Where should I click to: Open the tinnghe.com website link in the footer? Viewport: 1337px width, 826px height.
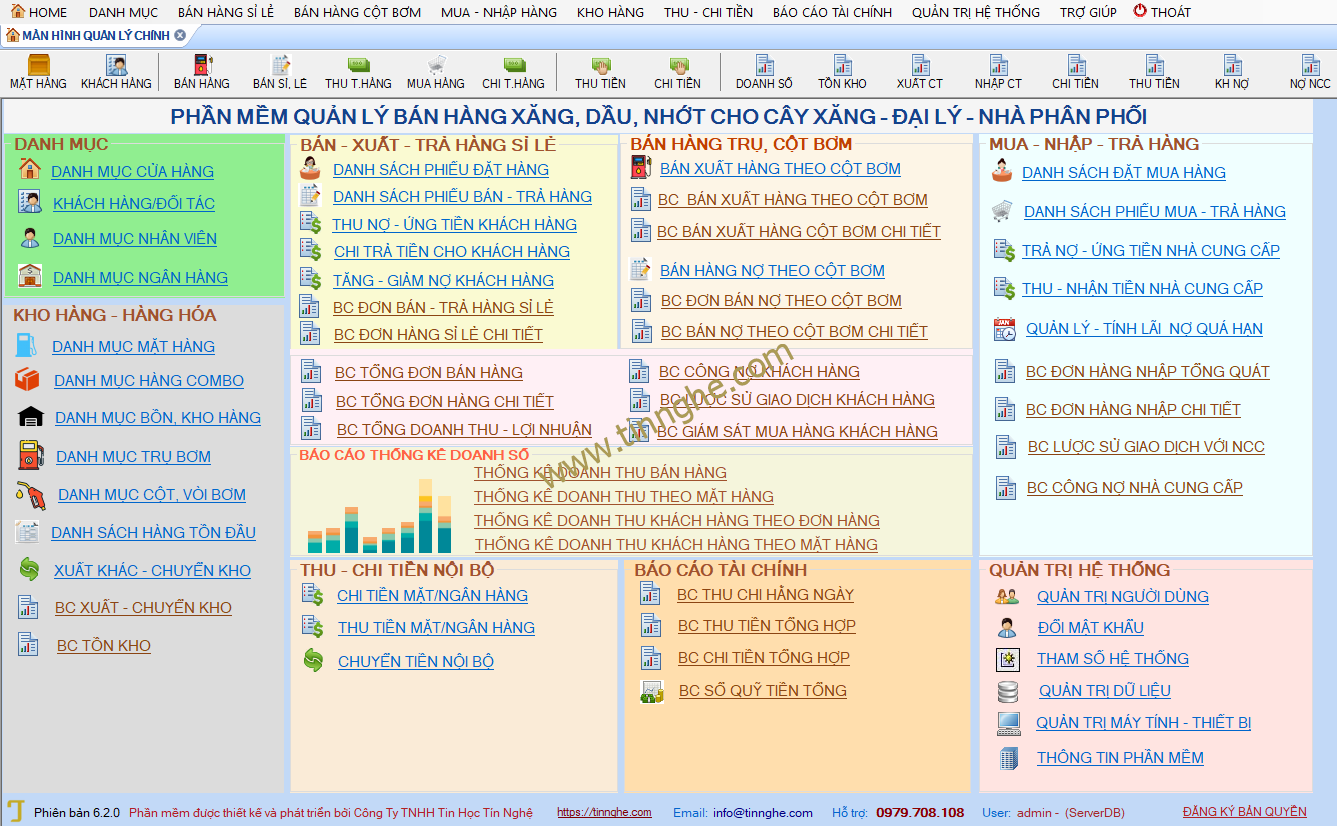click(x=604, y=812)
